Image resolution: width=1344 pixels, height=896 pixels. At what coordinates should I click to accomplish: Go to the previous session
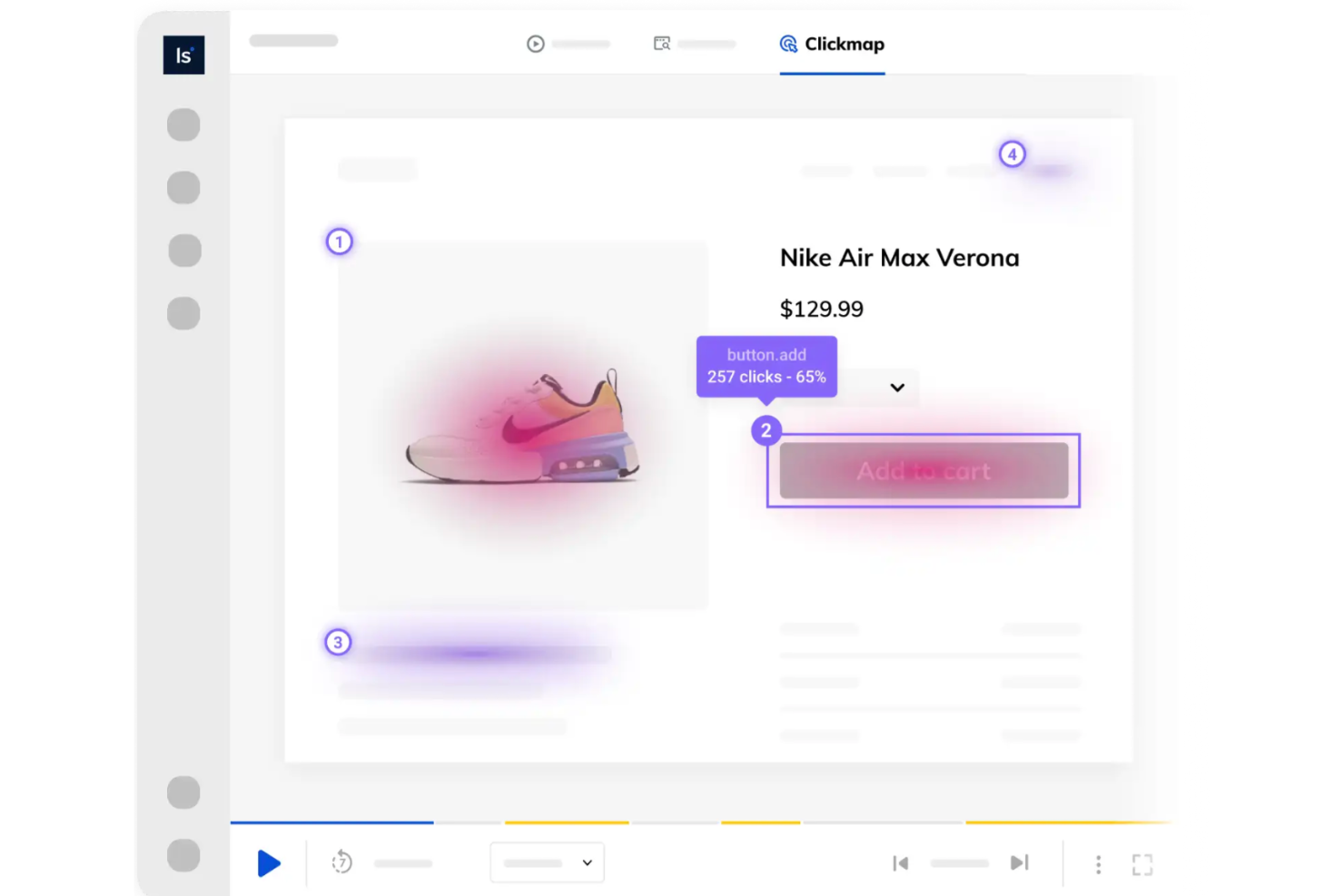(x=900, y=863)
